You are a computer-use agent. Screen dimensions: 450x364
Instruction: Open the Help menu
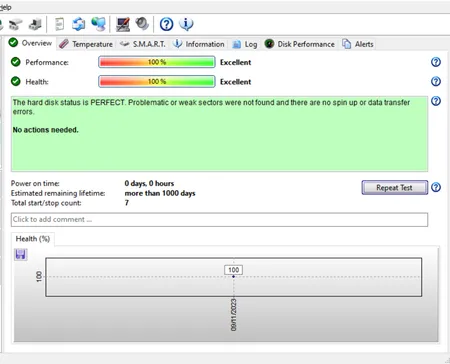tap(6, 7)
